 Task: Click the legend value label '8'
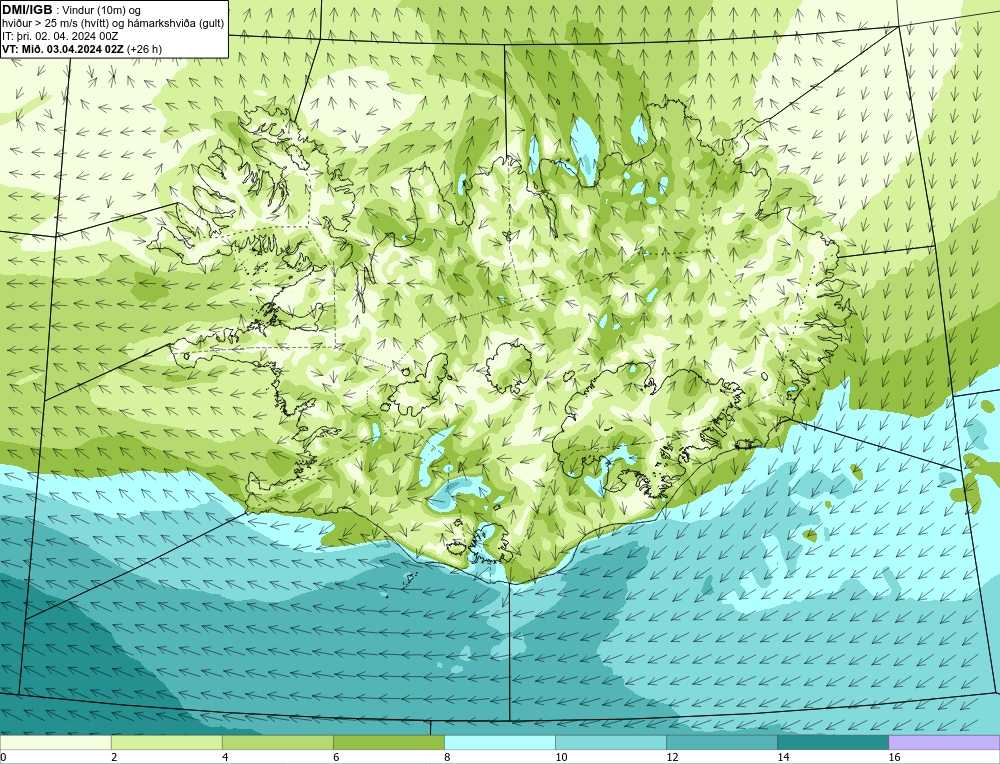pyautogui.click(x=446, y=757)
